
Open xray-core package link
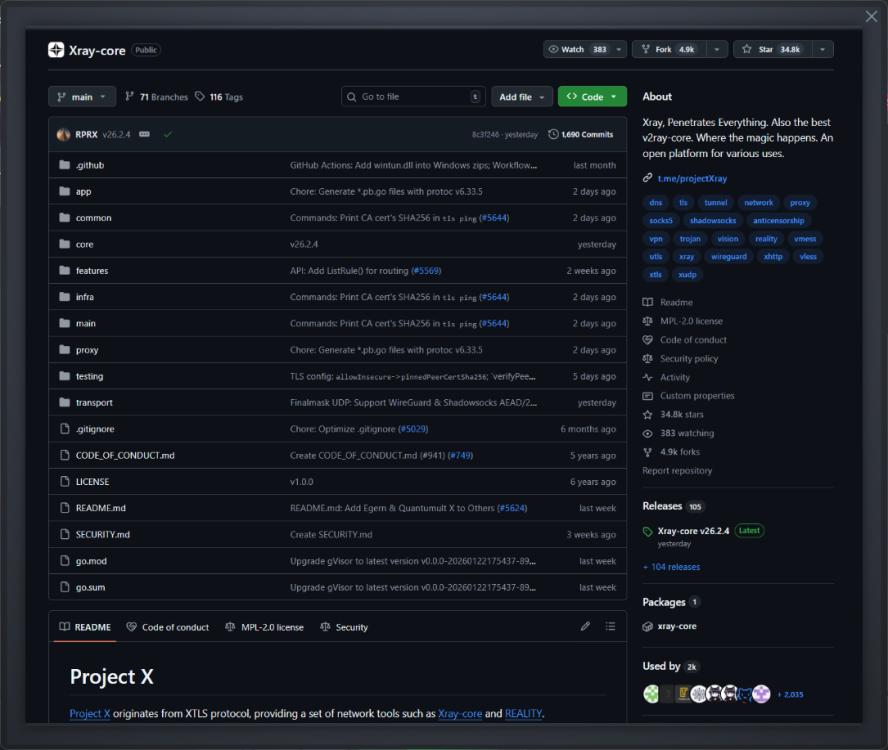(677, 627)
